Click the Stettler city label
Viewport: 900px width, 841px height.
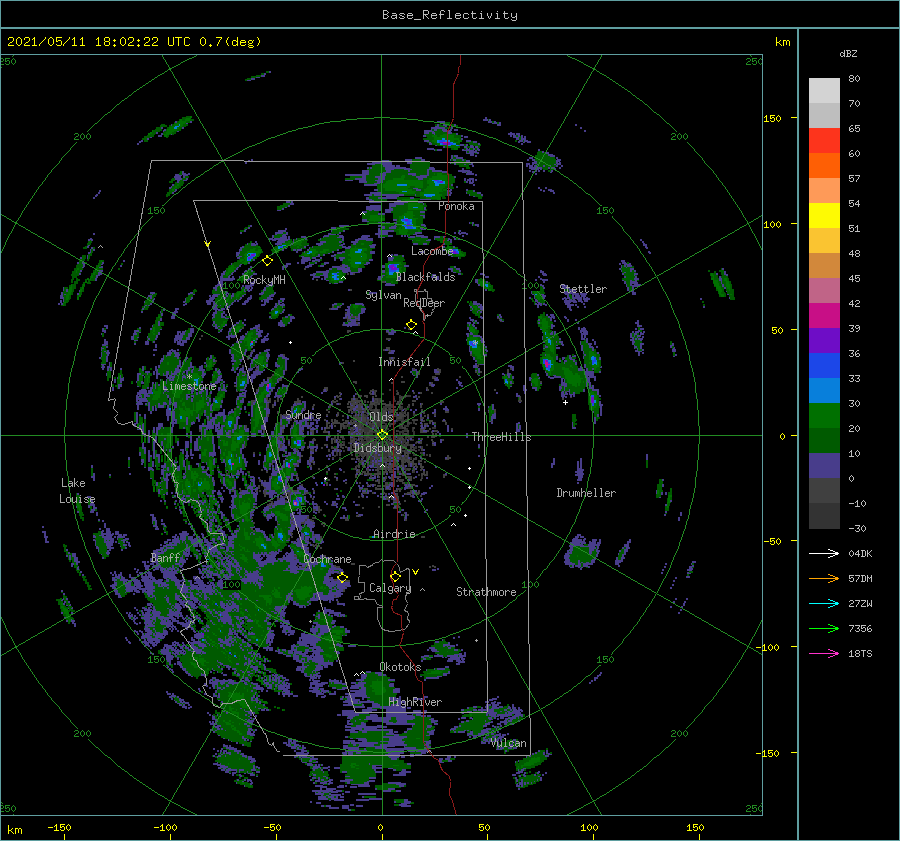583,289
